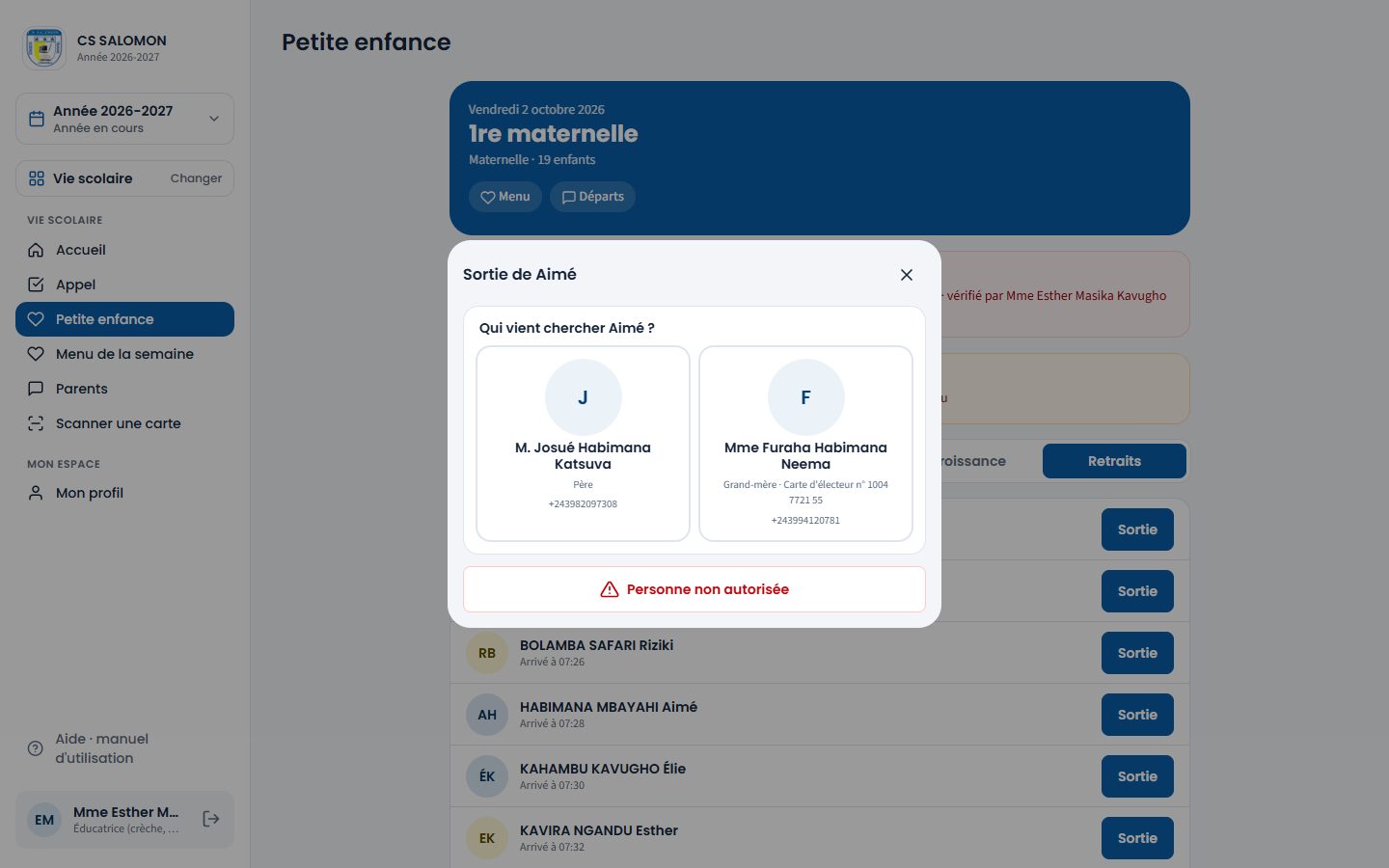Image resolution: width=1389 pixels, height=868 pixels.
Task: Open Appel in sidebar
Action: click(x=124, y=285)
